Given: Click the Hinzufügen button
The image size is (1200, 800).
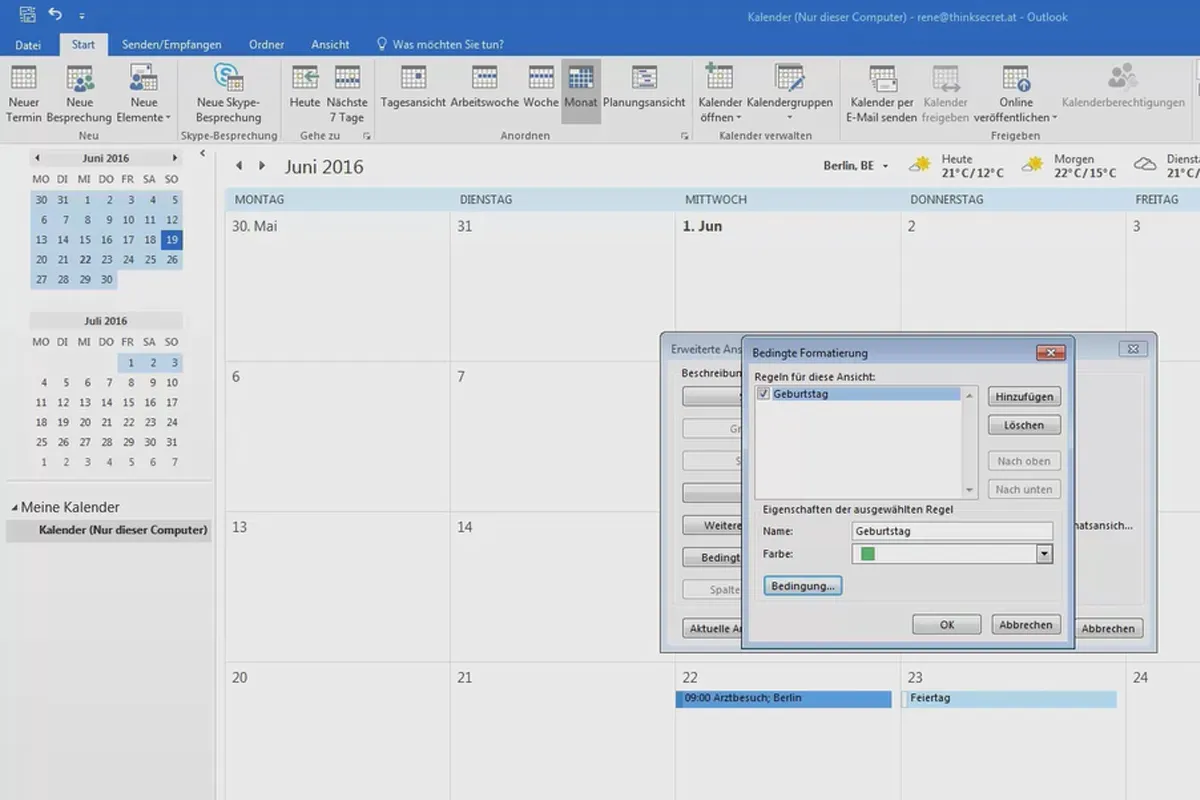Looking at the screenshot, I should click(x=1024, y=397).
